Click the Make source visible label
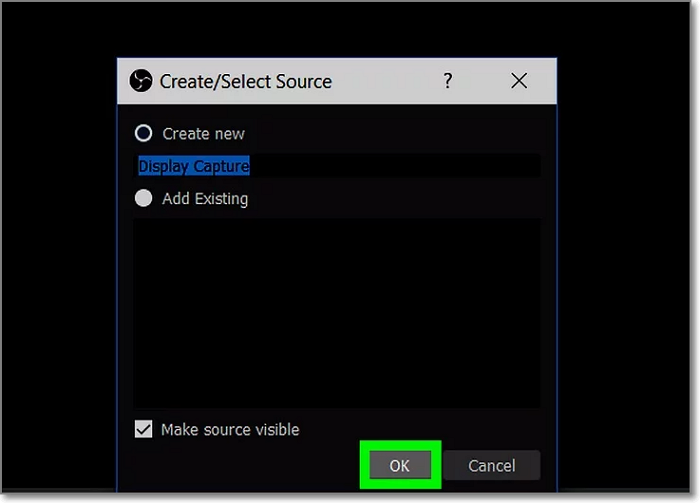 [x=230, y=430]
